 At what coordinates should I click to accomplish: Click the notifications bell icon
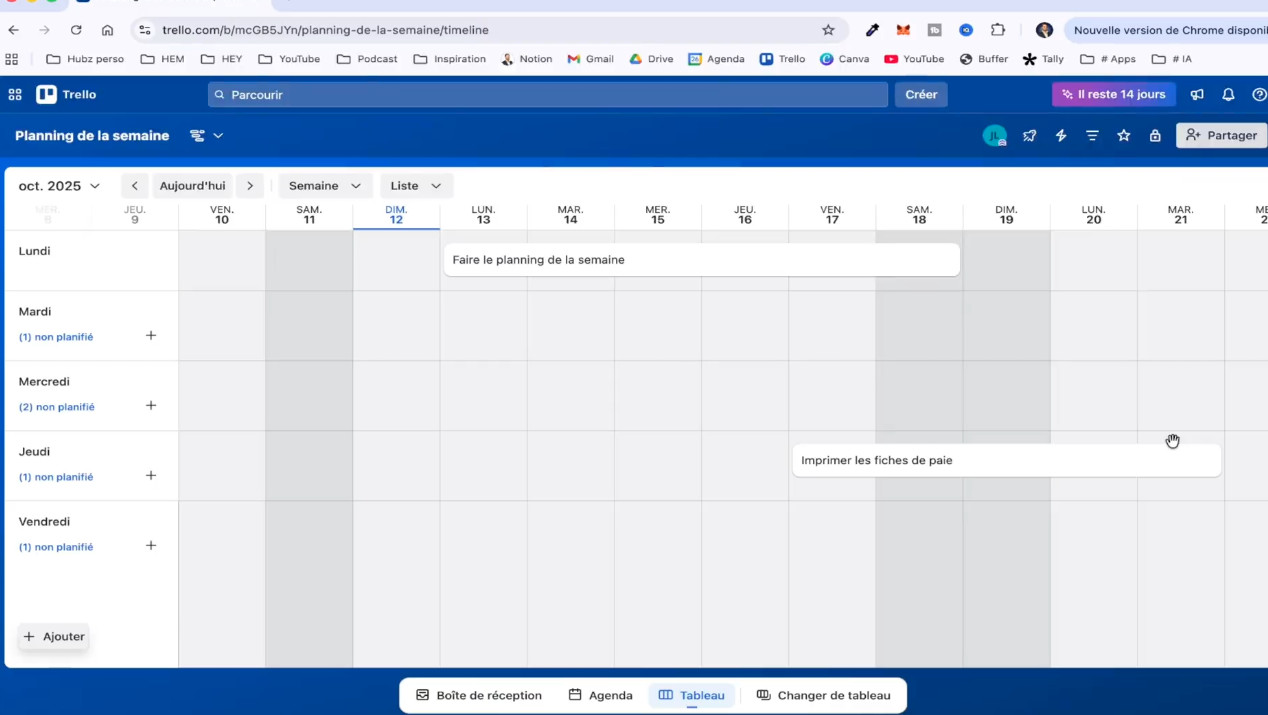click(1228, 94)
